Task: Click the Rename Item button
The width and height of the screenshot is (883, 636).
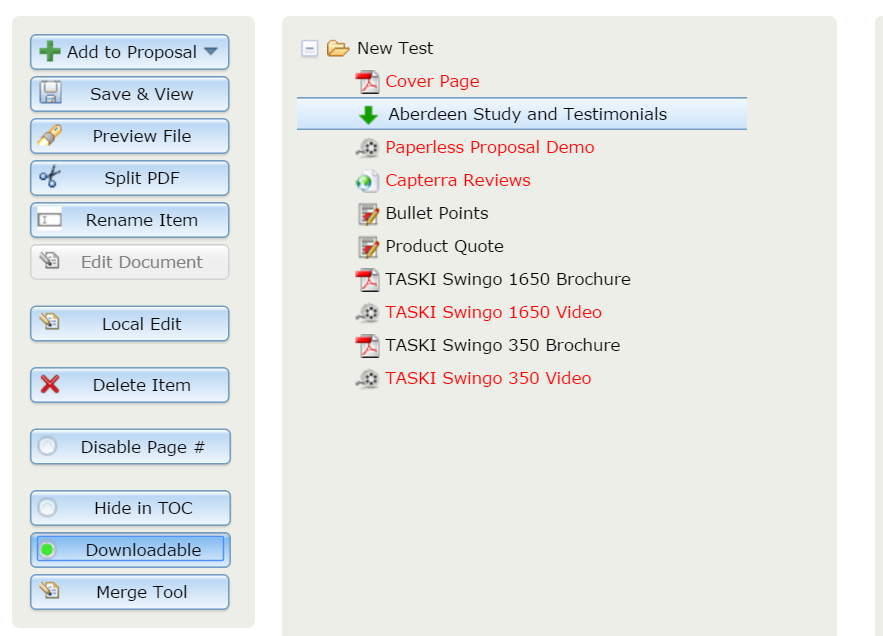Action: [x=130, y=220]
